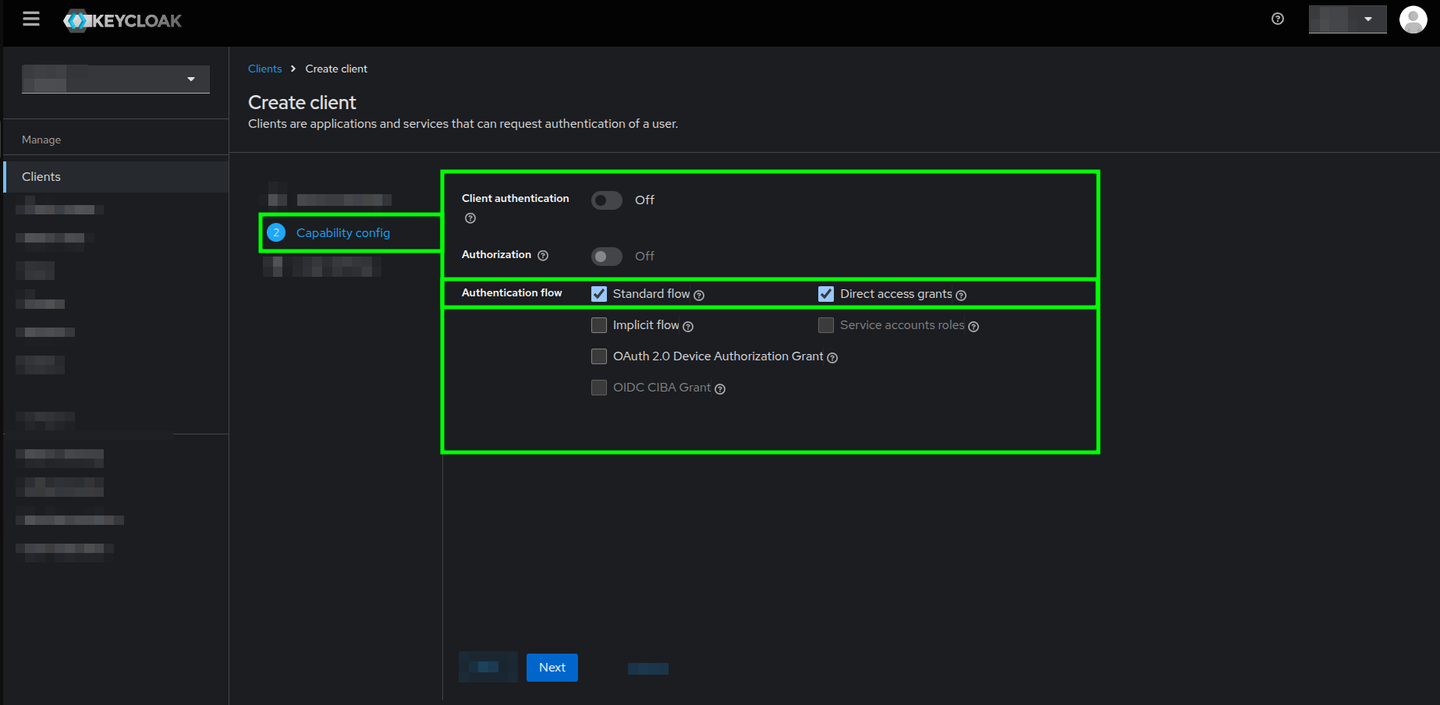The height and width of the screenshot is (705, 1440).
Task: Toggle Client authentication on
Action: point(606,200)
